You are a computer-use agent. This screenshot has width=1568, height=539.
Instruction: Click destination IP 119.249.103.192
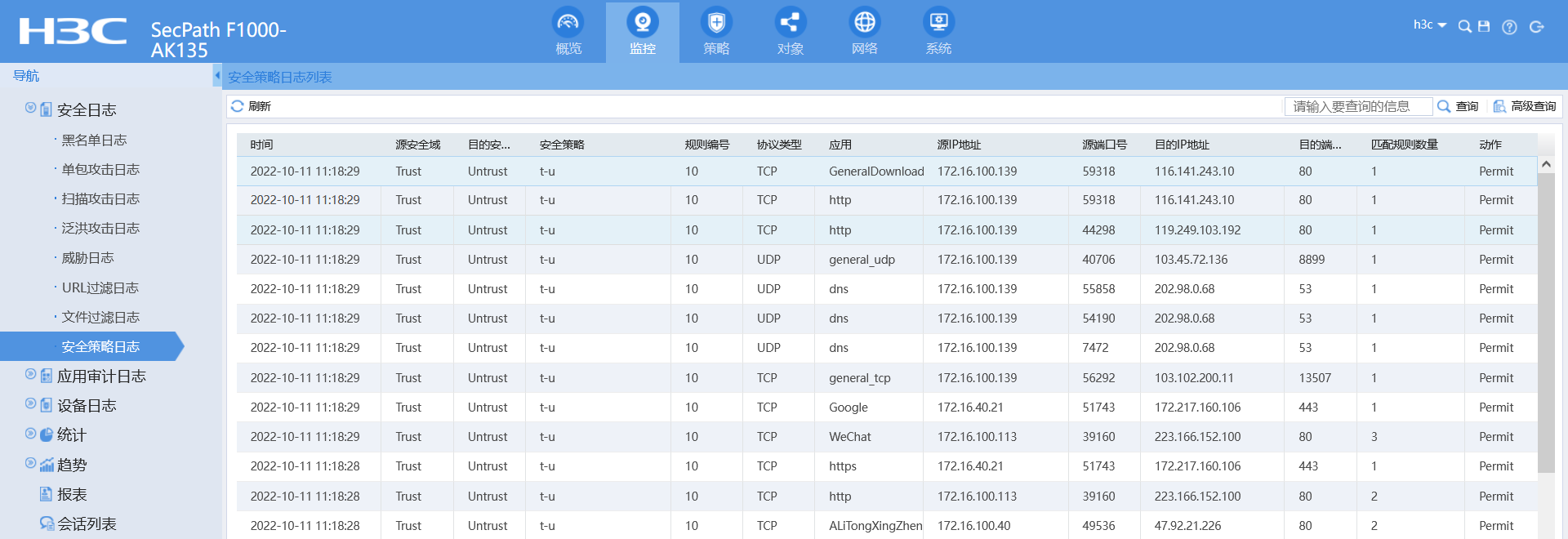[1197, 230]
